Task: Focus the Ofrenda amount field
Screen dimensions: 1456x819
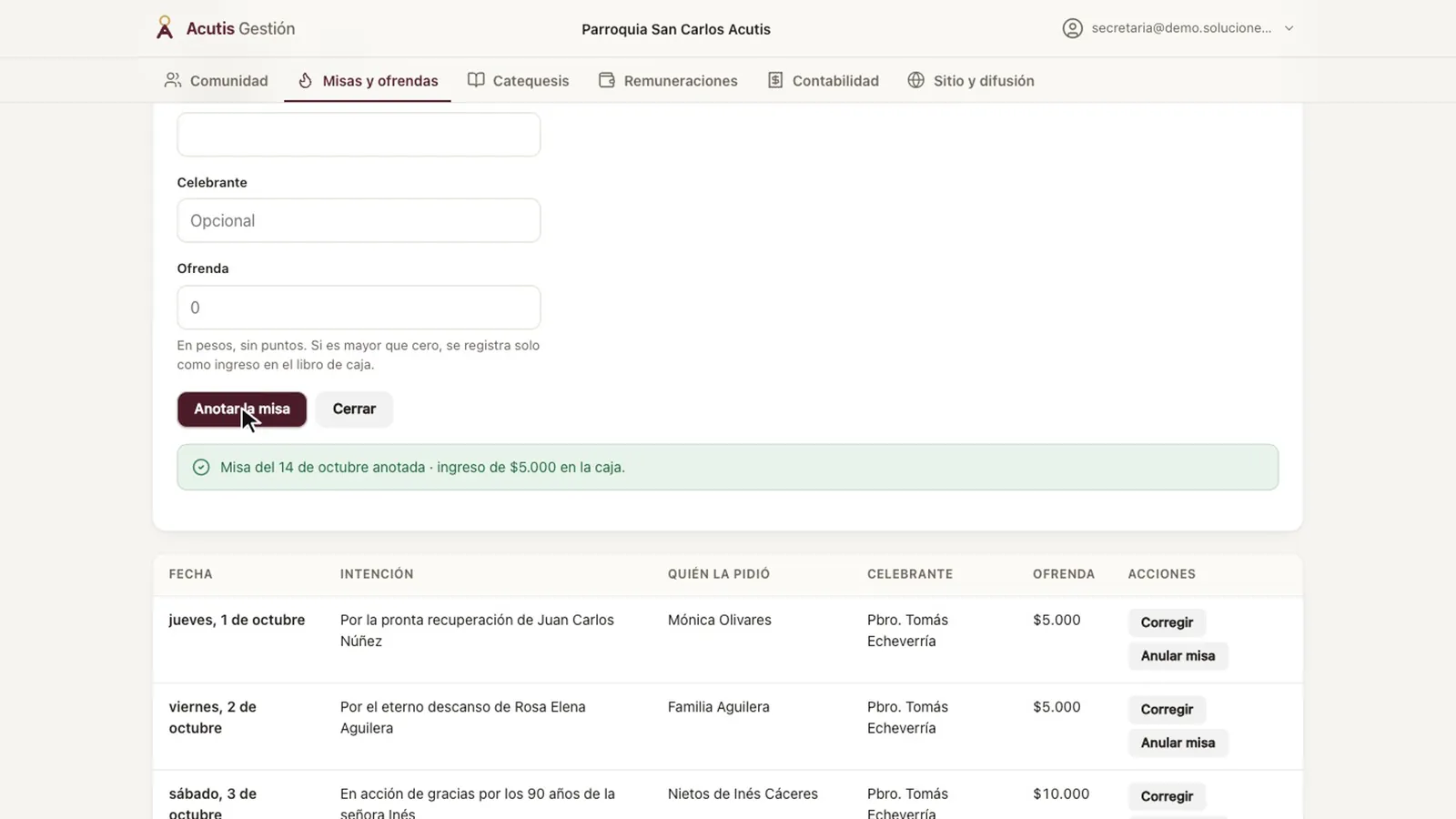Action: [359, 308]
